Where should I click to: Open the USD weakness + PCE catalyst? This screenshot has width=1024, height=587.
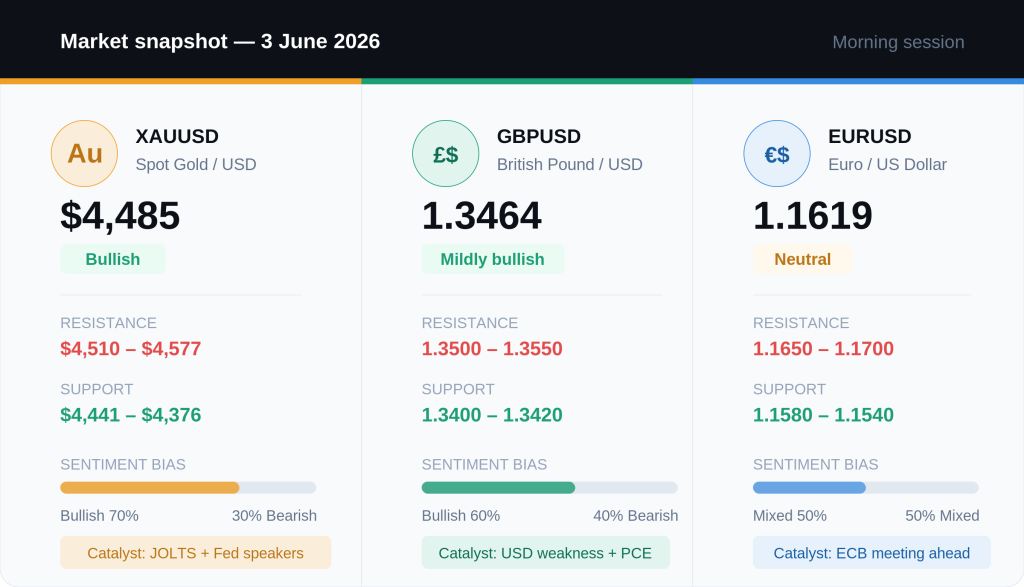pos(546,552)
